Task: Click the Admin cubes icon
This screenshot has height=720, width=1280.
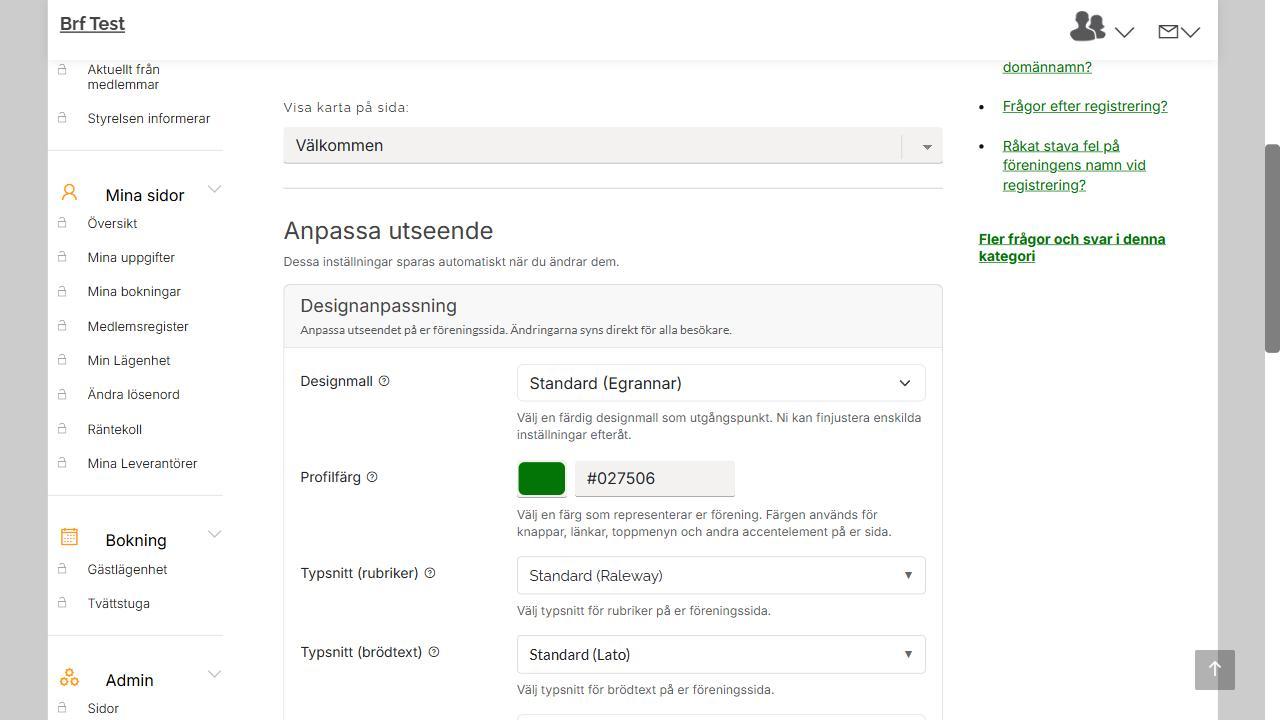Action: pyautogui.click(x=69, y=677)
